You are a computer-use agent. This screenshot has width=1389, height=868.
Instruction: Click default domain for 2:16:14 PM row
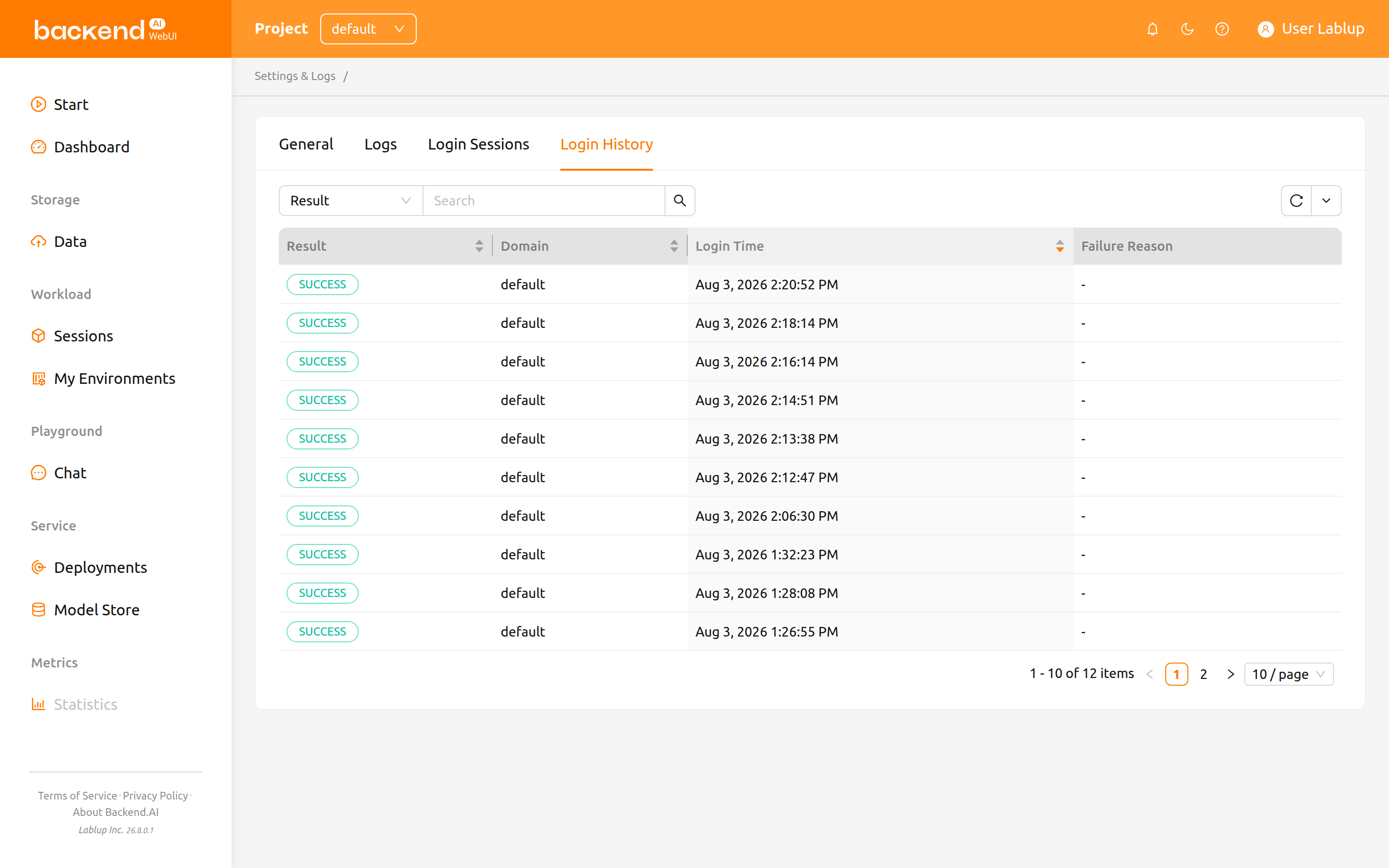pos(523,362)
